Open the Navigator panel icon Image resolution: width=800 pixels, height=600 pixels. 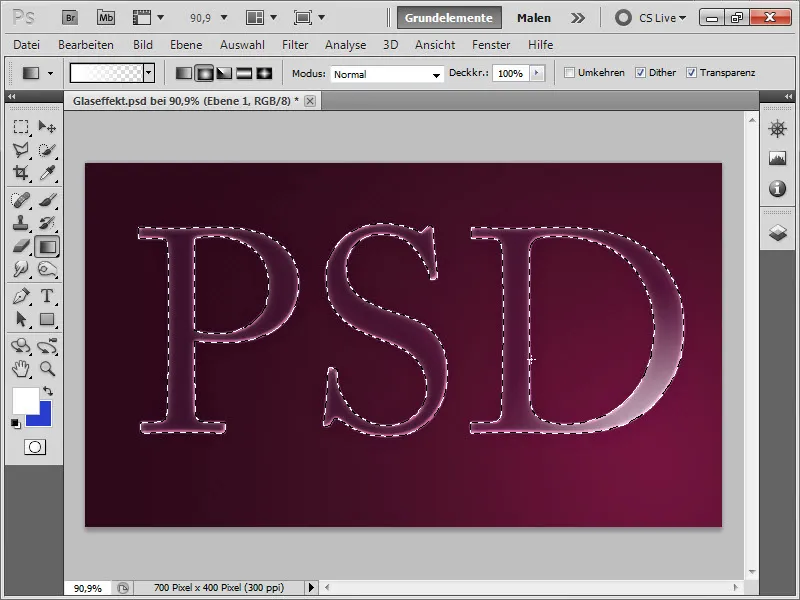tap(777, 129)
